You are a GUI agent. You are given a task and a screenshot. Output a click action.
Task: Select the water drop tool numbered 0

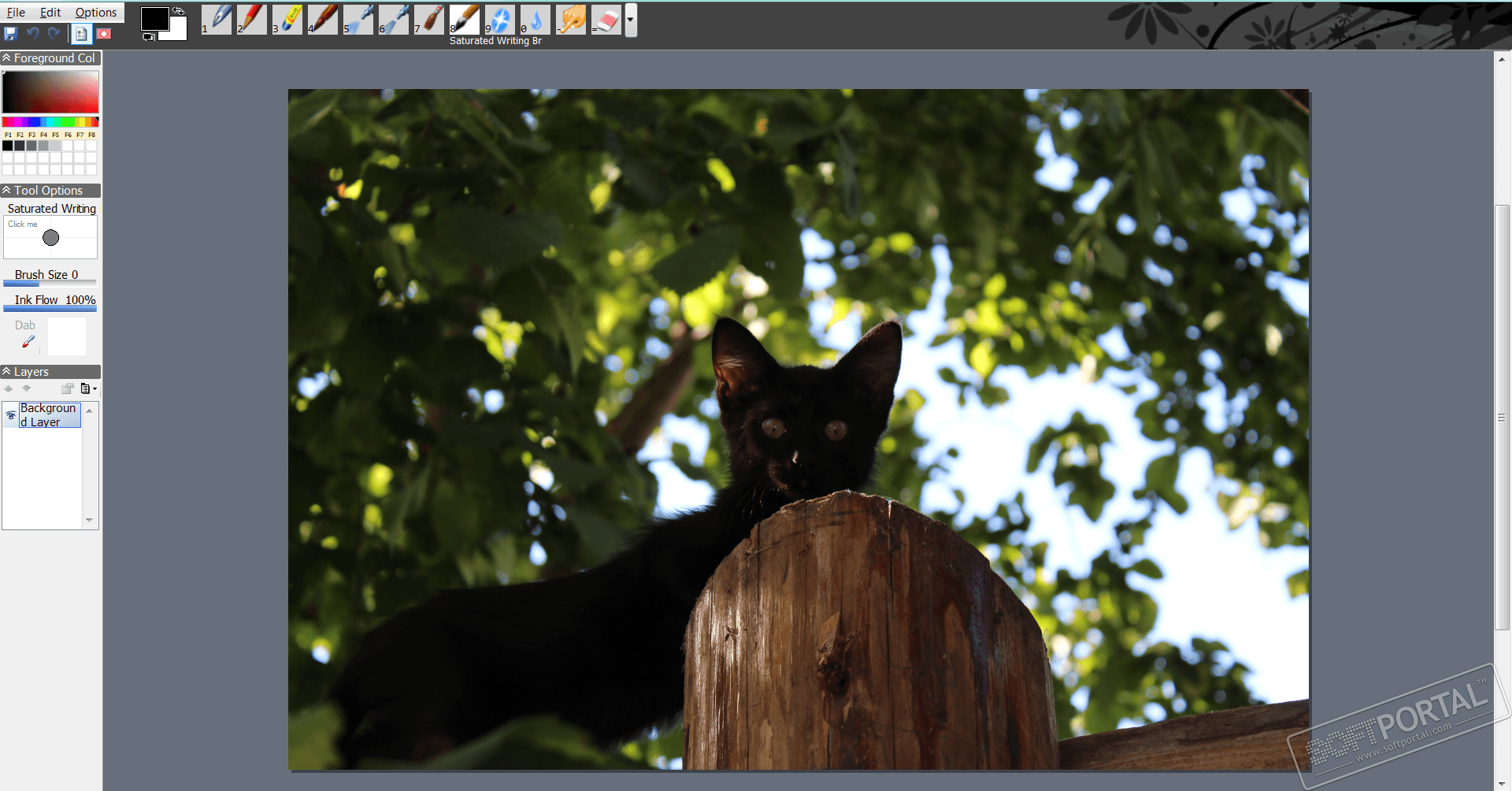pos(535,20)
